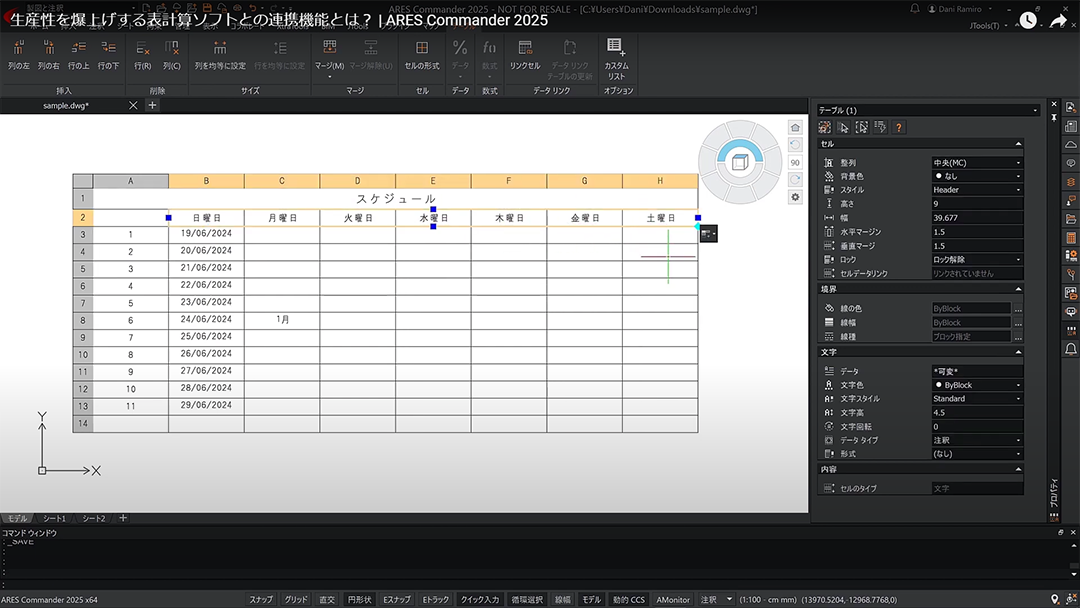Edit the 幅 width field 39.677
Screen dimensions: 1080x608
[977, 218]
